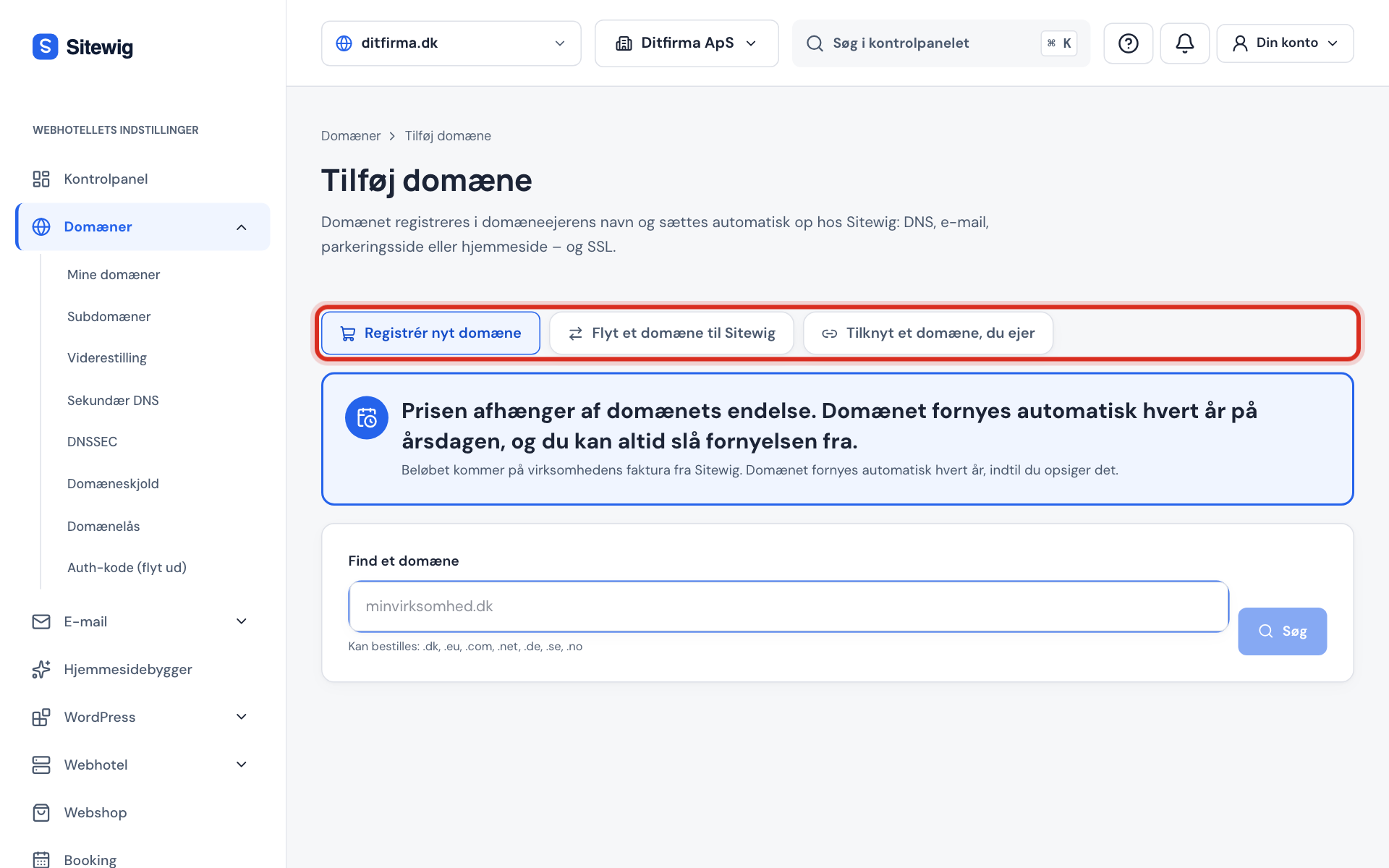This screenshot has width=1389, height=868.
Task: Open Subdomæner submenu item
Action: pyautogui.click(x=109, y=317)
